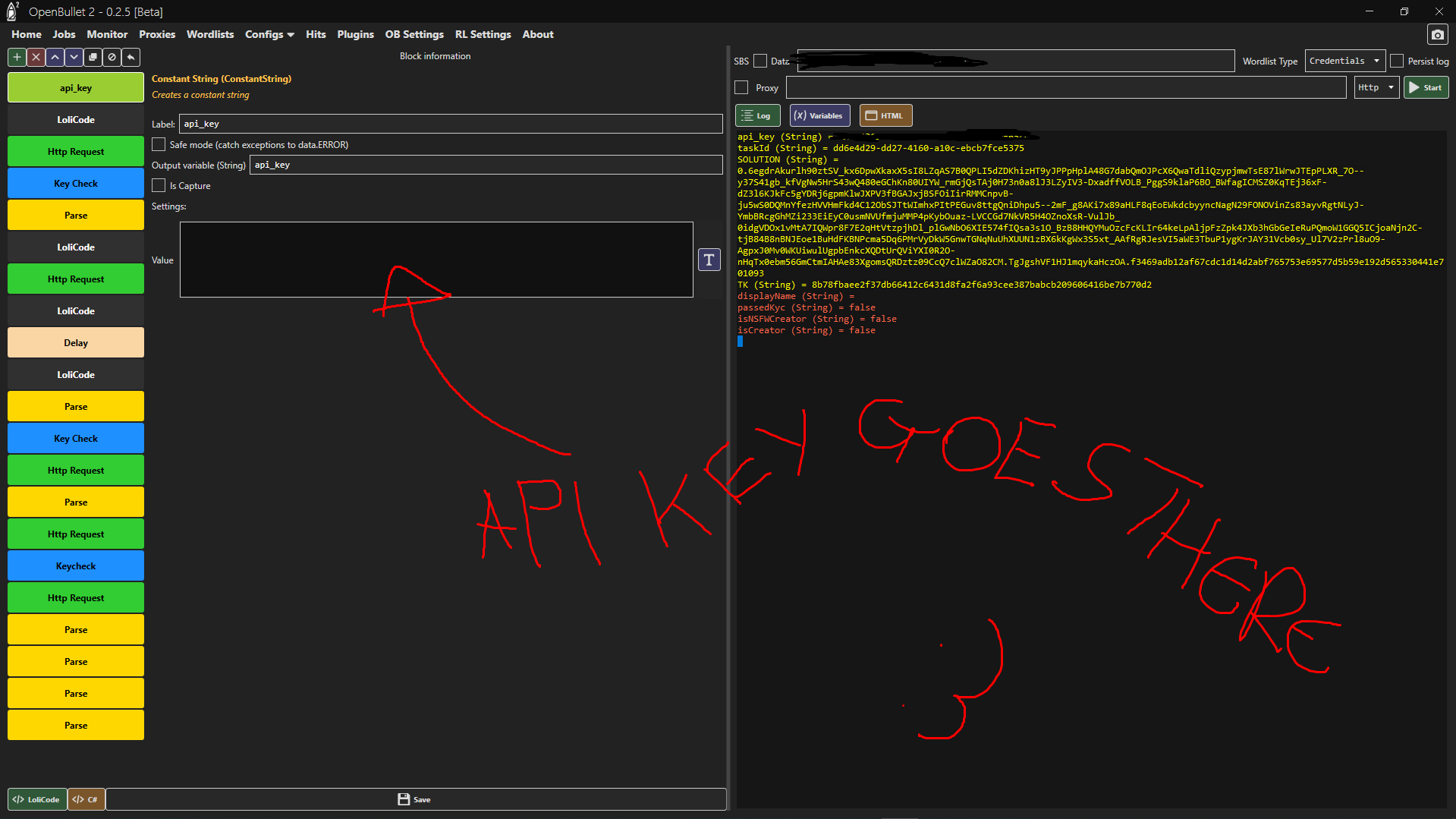This screenshot has width=1456, height=819.
Task: Switch to the Log tab
Action: click(757, 115)
